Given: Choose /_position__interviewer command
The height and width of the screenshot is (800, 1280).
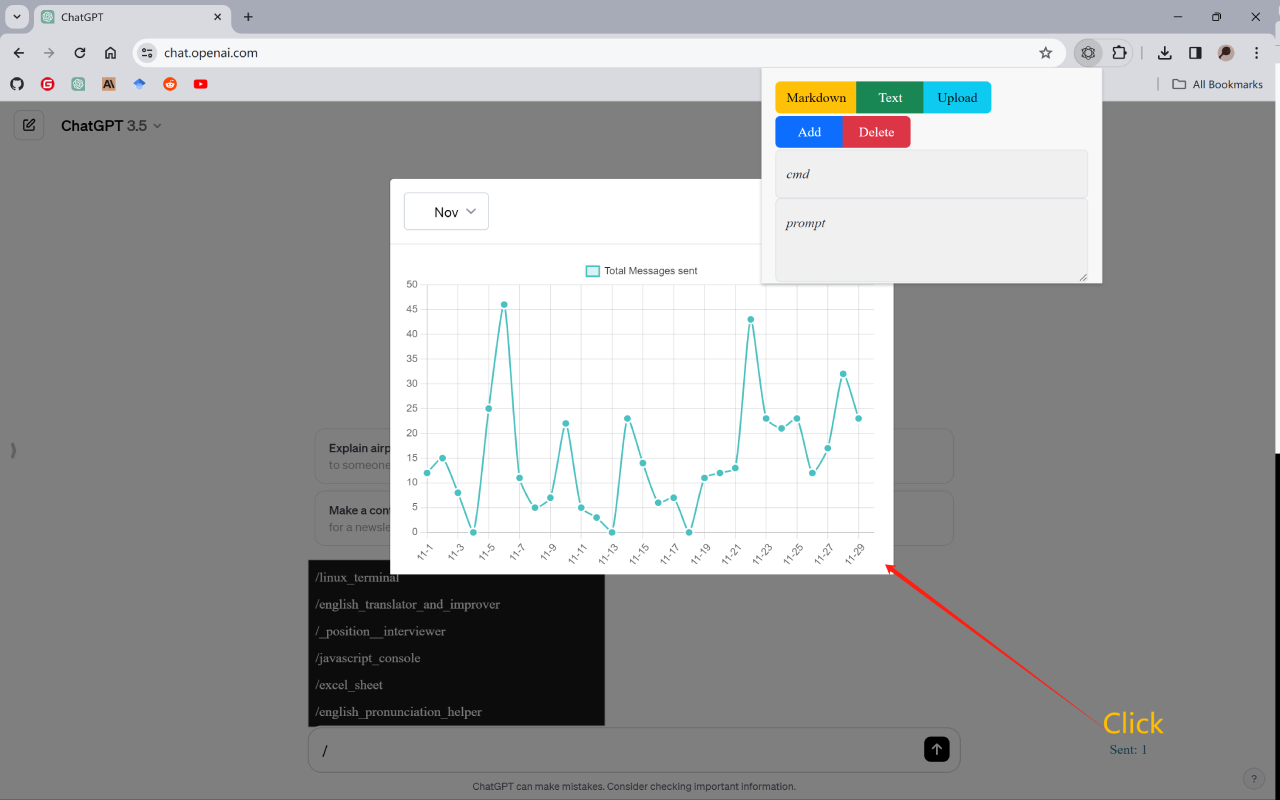Looking at the screenshot, I should point(456,631).
